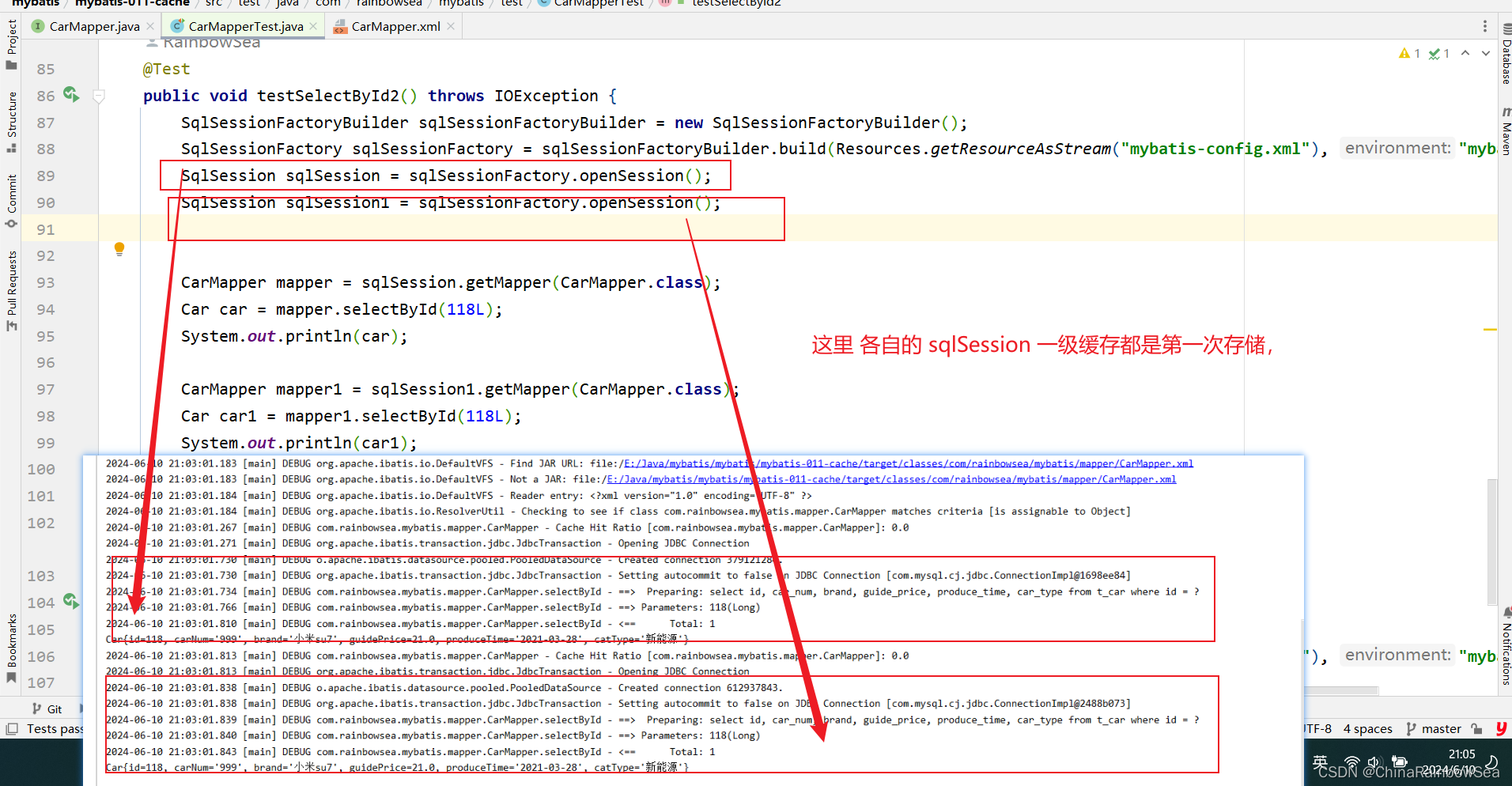Collapse the testSelectById2 method fold marker
Screen dimensions: 1512x786
click(99, 96)
